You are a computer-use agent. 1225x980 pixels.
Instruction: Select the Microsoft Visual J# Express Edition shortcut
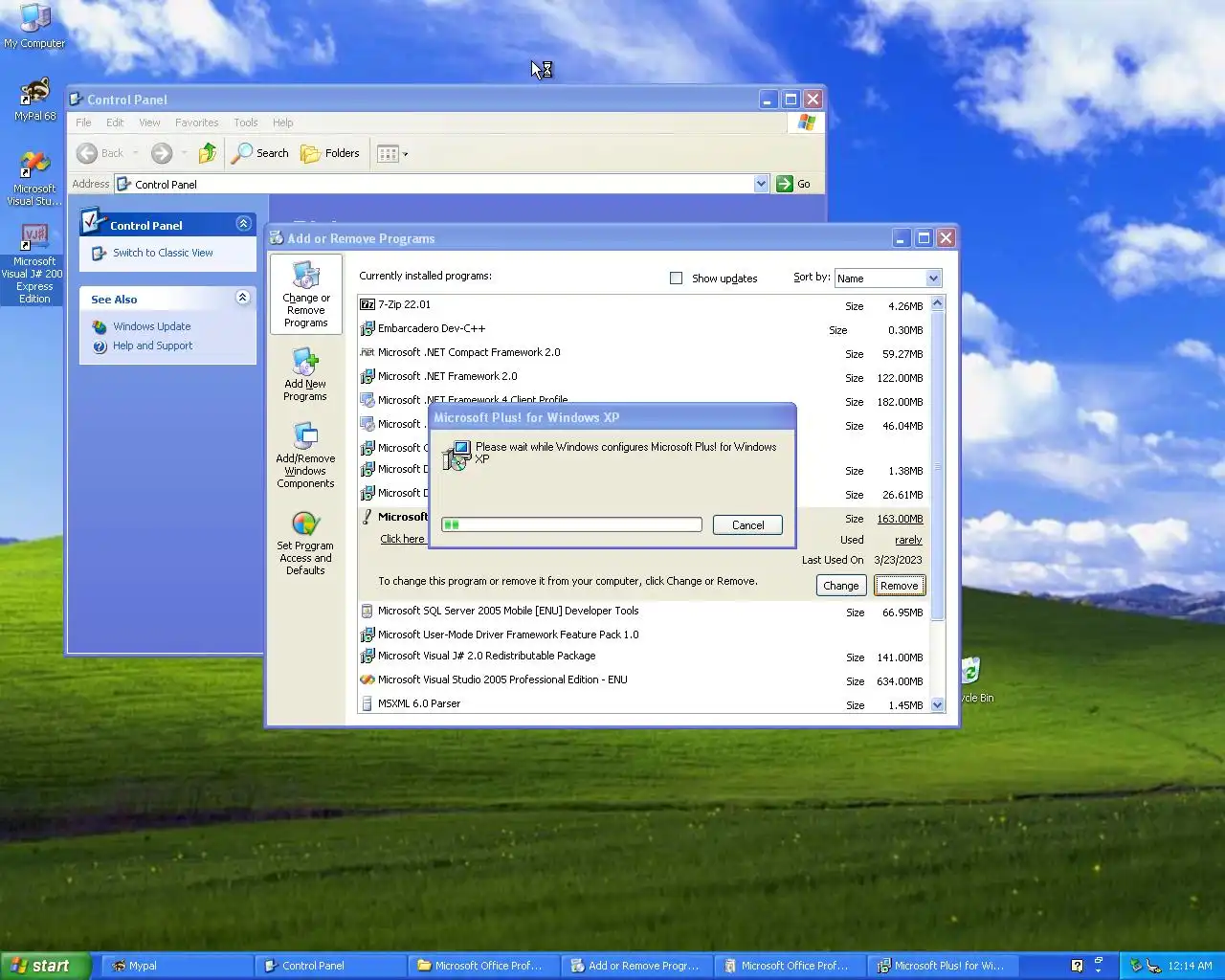tap(34, 264)
